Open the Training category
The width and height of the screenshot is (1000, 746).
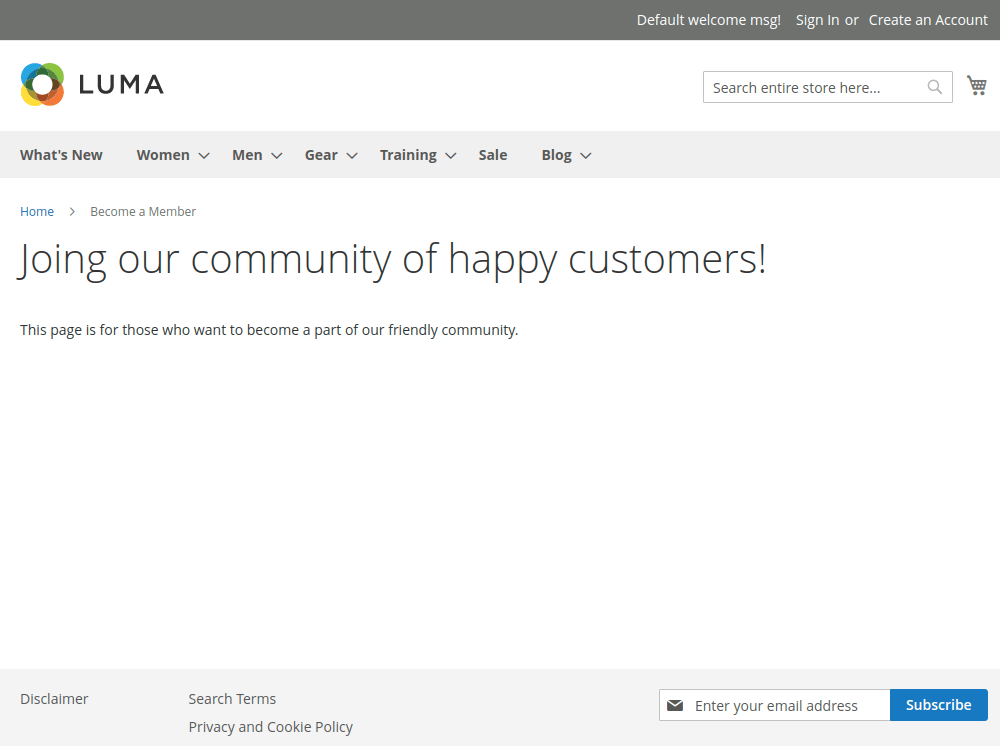point(408,155)
